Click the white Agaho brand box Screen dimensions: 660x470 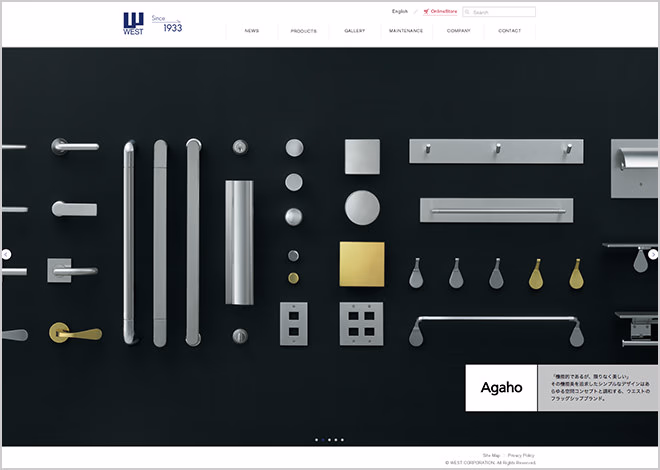[501, 388]
